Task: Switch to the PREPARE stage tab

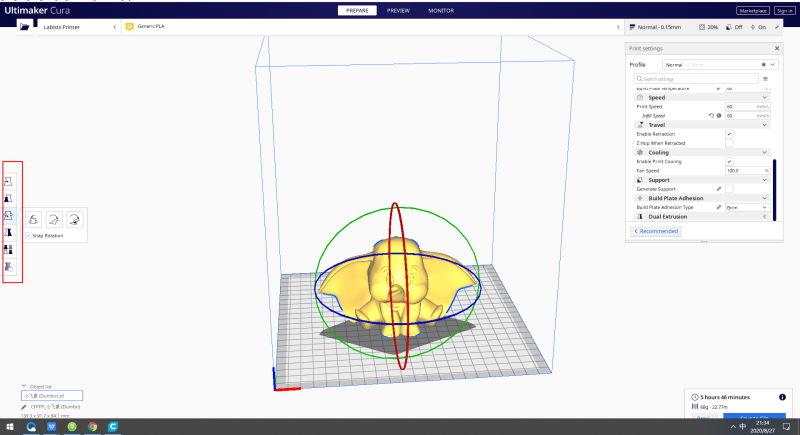Action: 357,11
